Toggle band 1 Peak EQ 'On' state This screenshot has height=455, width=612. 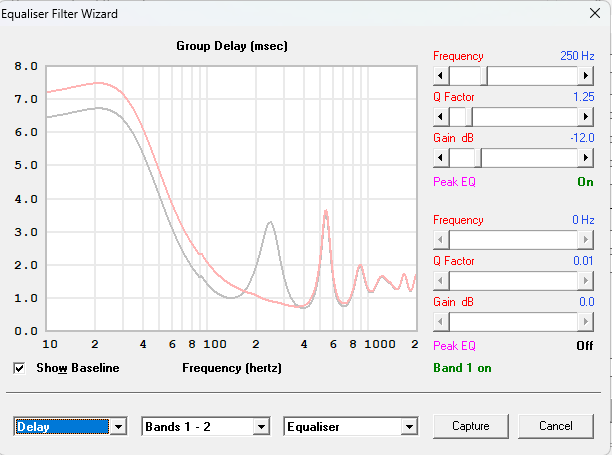pyautogui.click(x=585, y=182)
